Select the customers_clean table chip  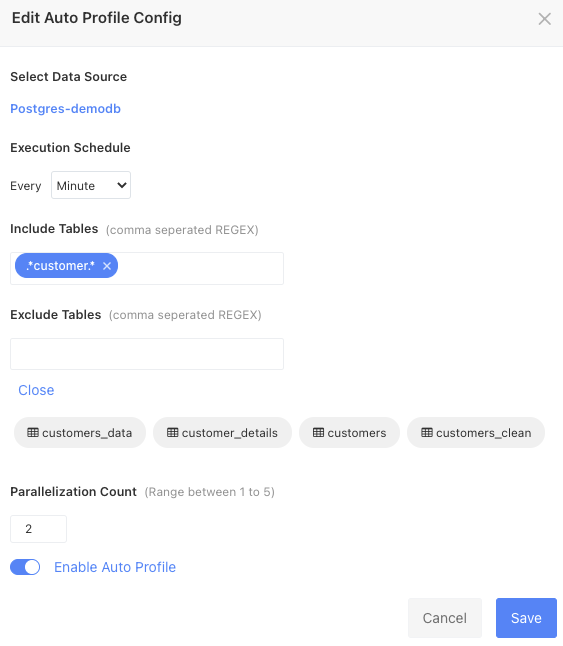click(x=476, y=433)
